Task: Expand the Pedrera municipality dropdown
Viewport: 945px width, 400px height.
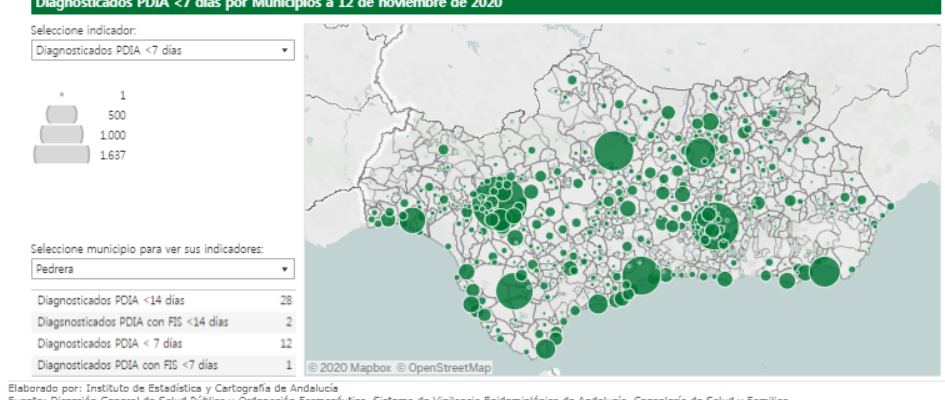Action: [162, 269]
